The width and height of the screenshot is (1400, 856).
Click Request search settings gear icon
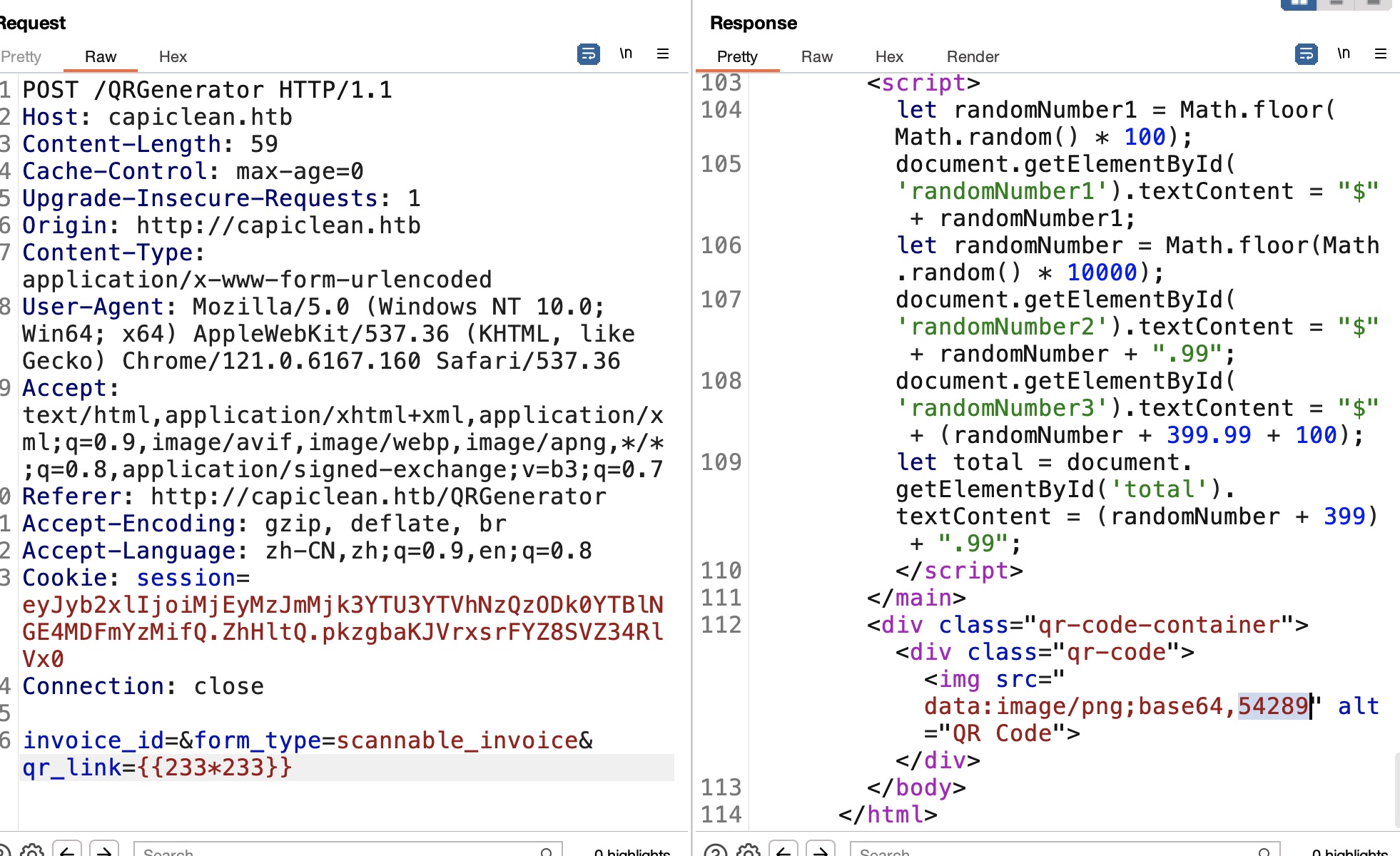(x=31, y=850)
